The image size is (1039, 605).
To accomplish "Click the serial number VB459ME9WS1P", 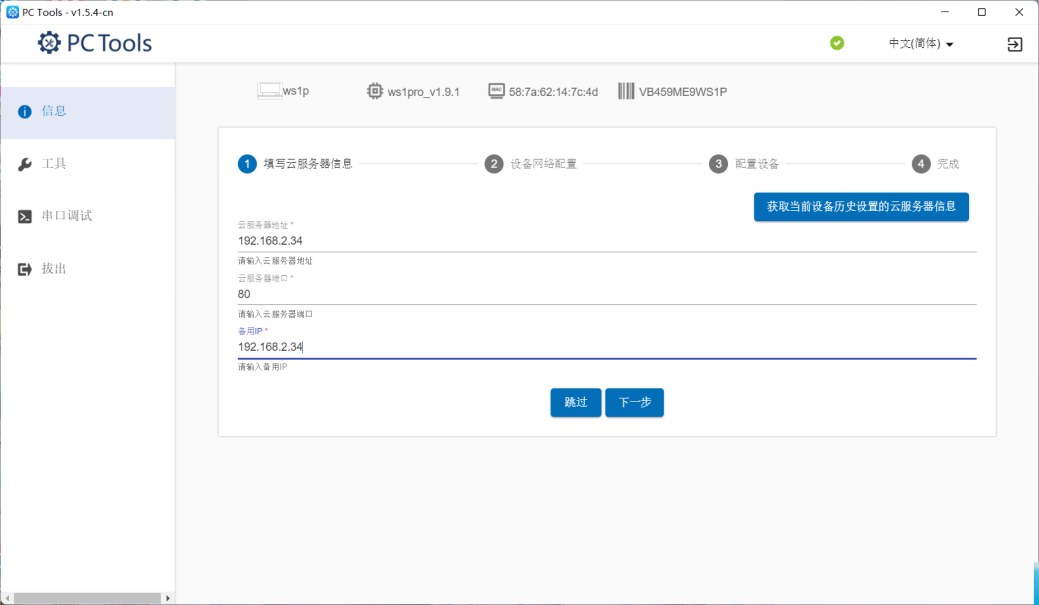I will (683, 92).
